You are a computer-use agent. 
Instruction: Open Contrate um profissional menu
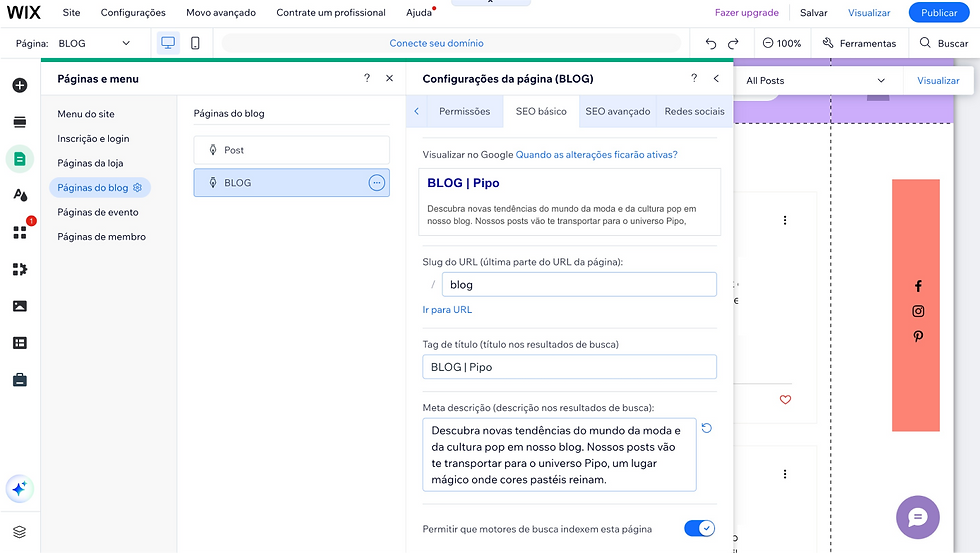pyautogui.click(x=331, y=12)
